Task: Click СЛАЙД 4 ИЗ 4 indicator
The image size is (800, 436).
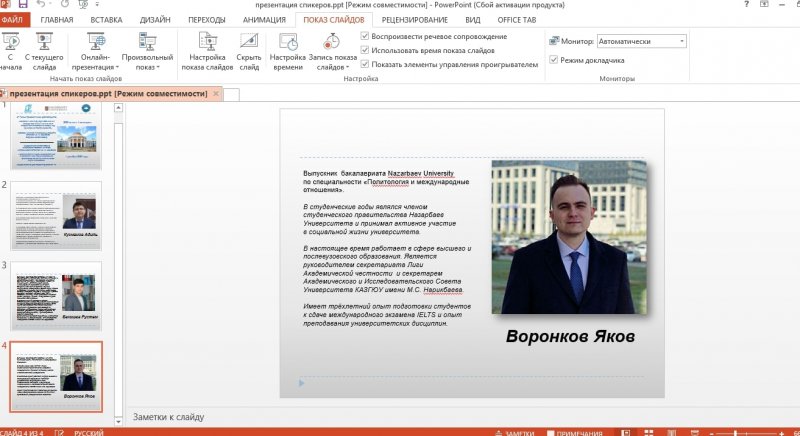Action: (x=21, y=433)
